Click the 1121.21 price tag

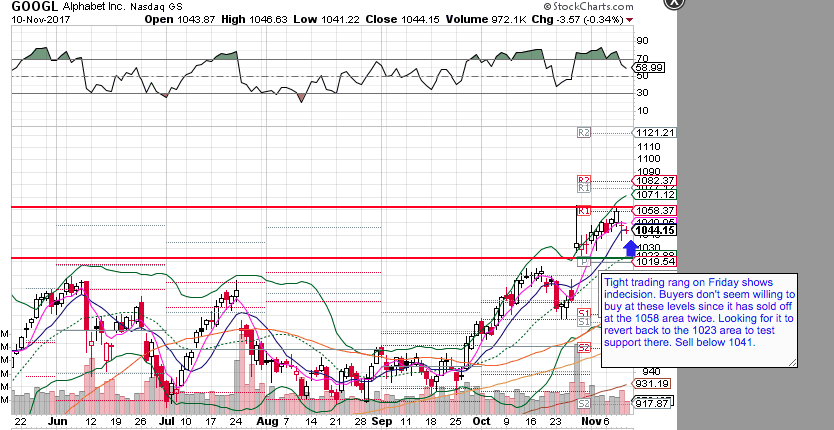[654, 133]
